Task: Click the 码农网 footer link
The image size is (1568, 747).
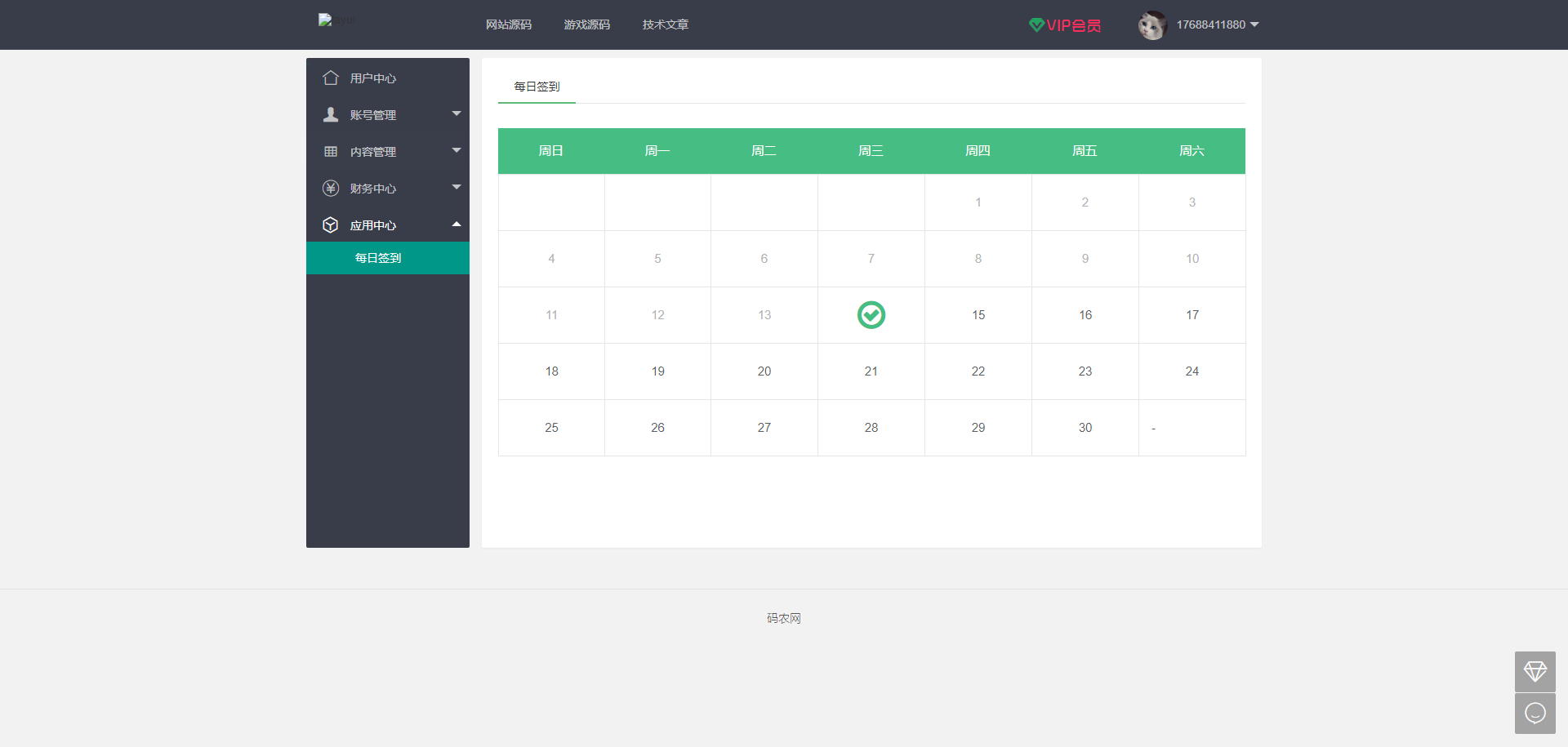Action: pyautogui.click(x=783, y=618)
